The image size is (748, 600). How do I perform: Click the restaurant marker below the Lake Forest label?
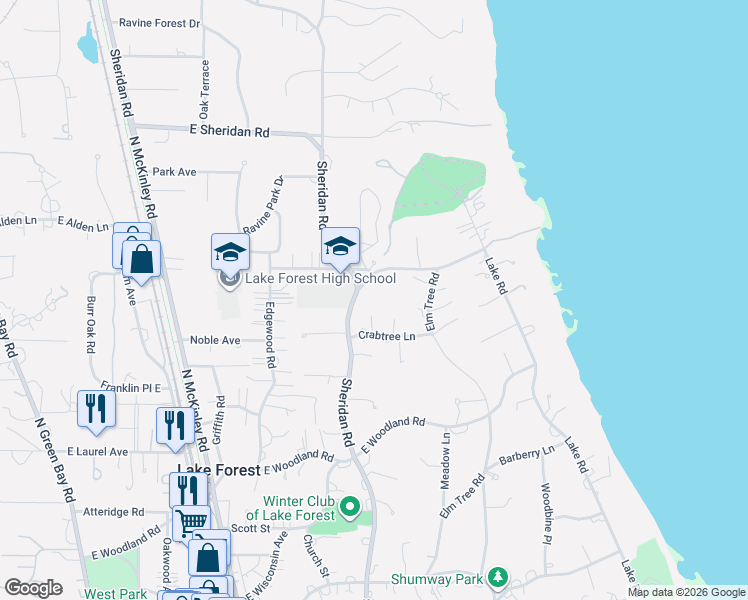[188, 490]
